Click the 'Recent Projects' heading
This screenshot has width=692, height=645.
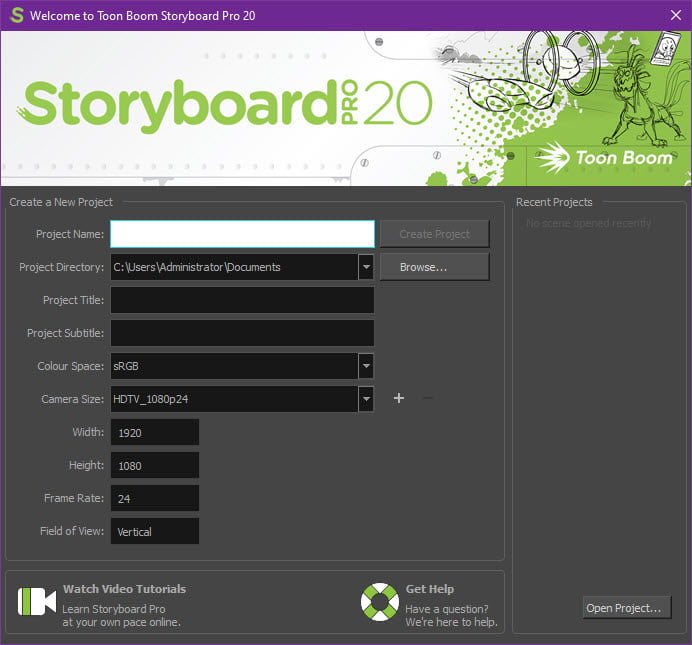click(554, 202)
